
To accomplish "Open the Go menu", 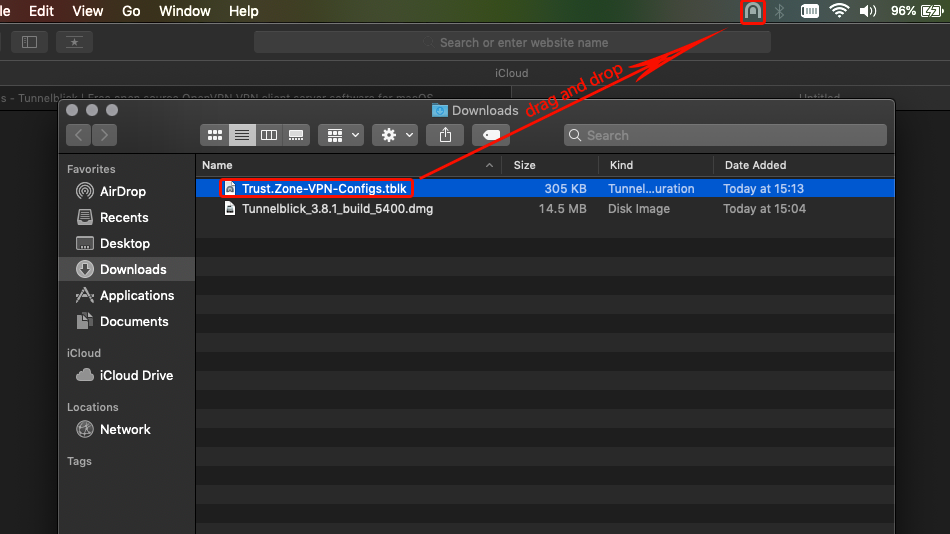I will coord(131,11).
